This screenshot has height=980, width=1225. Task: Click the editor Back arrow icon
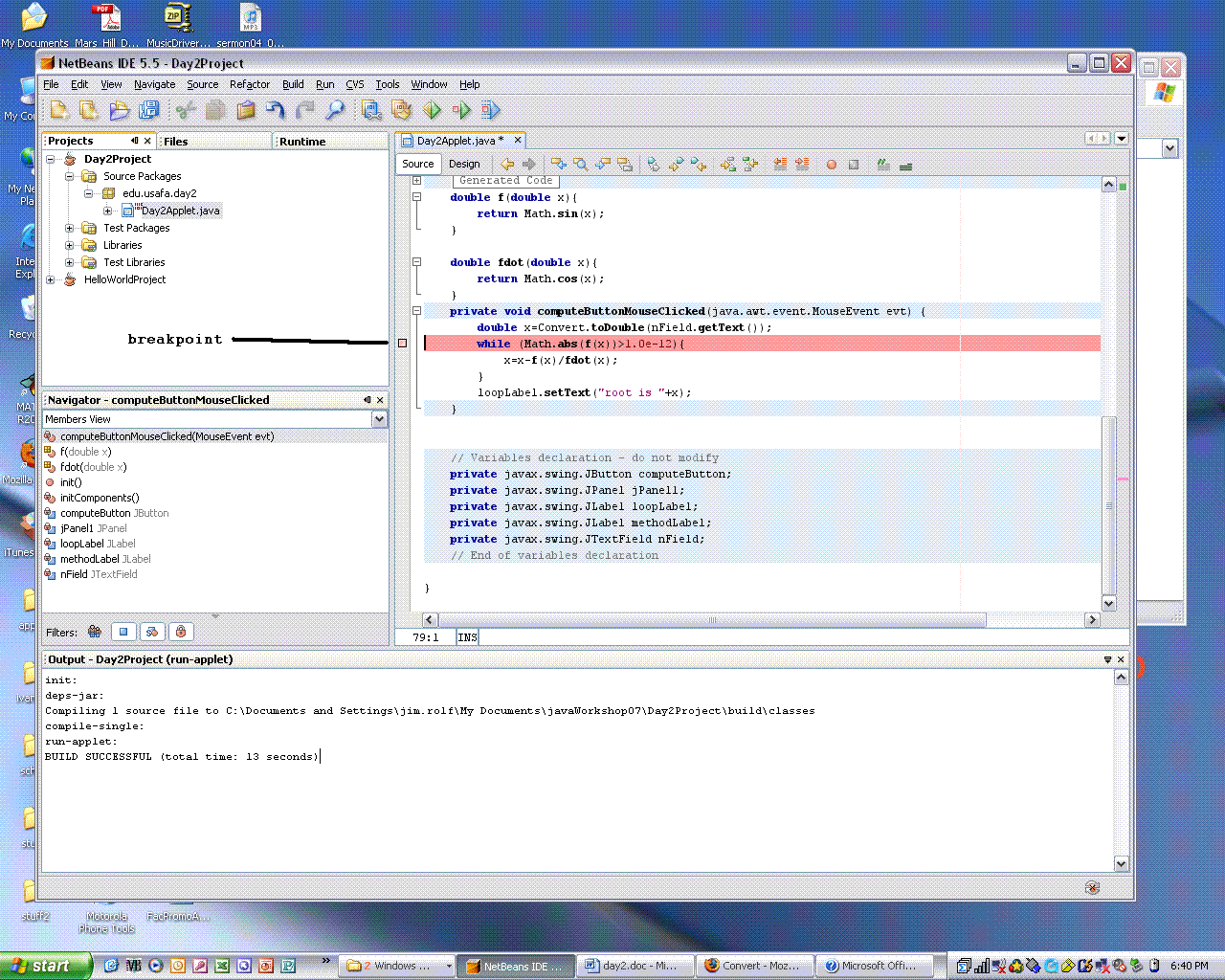pyautogui.click(x=507, y=165)
